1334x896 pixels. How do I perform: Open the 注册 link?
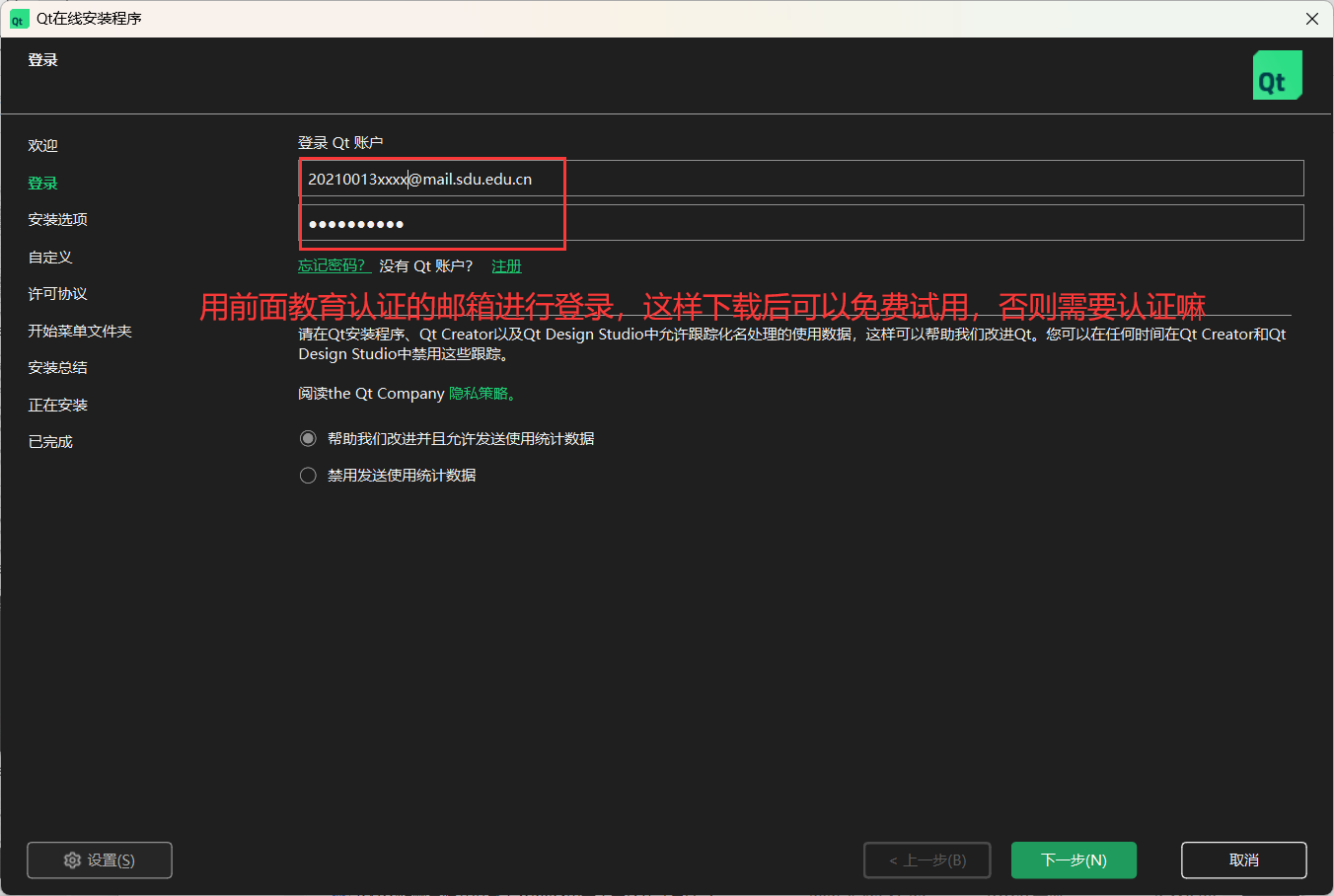[506, 264]
